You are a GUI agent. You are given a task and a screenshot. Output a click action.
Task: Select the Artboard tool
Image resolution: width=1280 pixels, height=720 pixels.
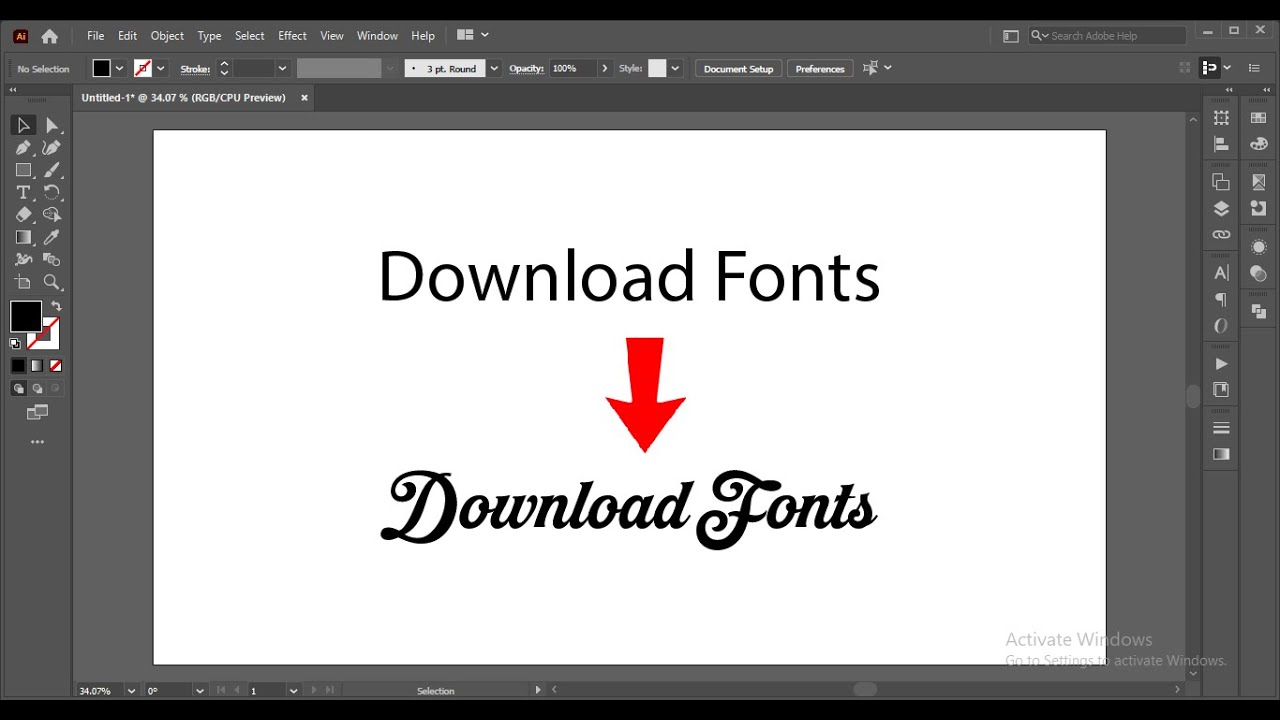(x=23, y=282)
